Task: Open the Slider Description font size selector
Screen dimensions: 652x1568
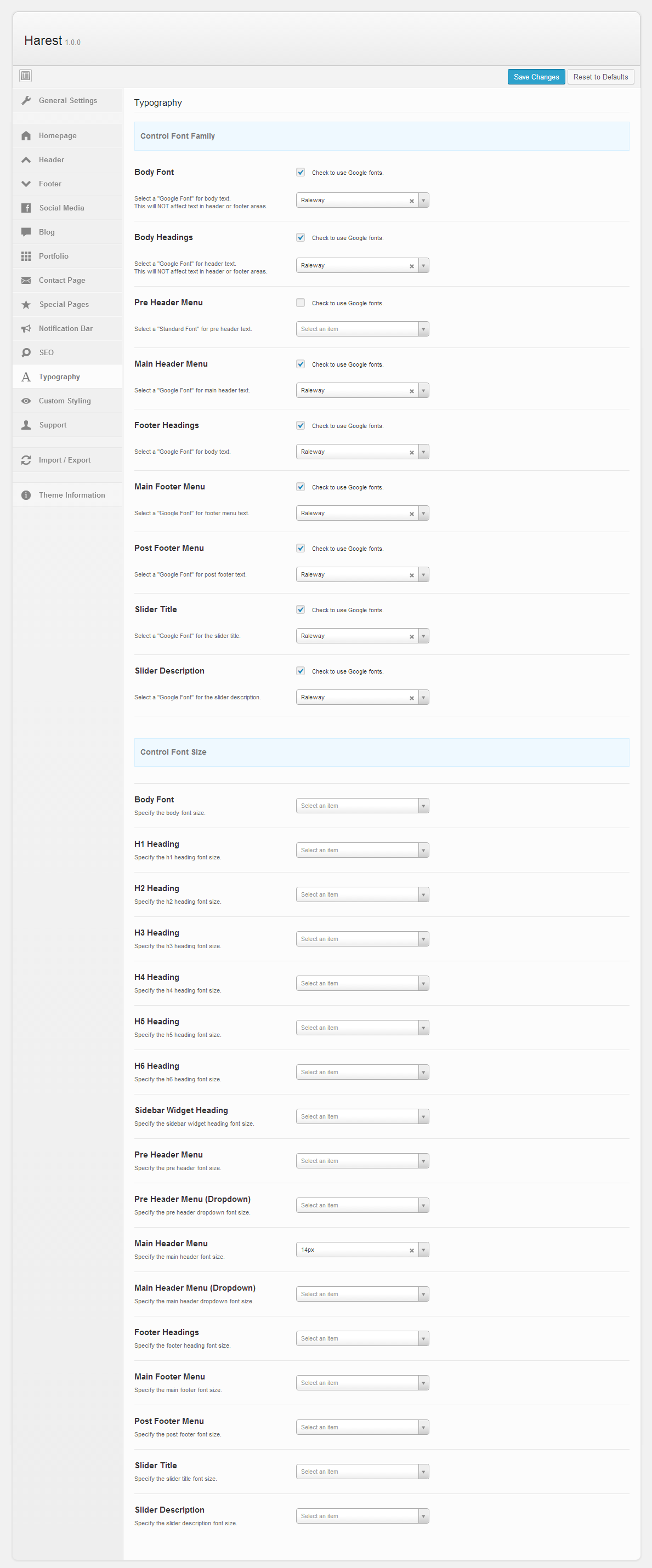Action: 362,1516
